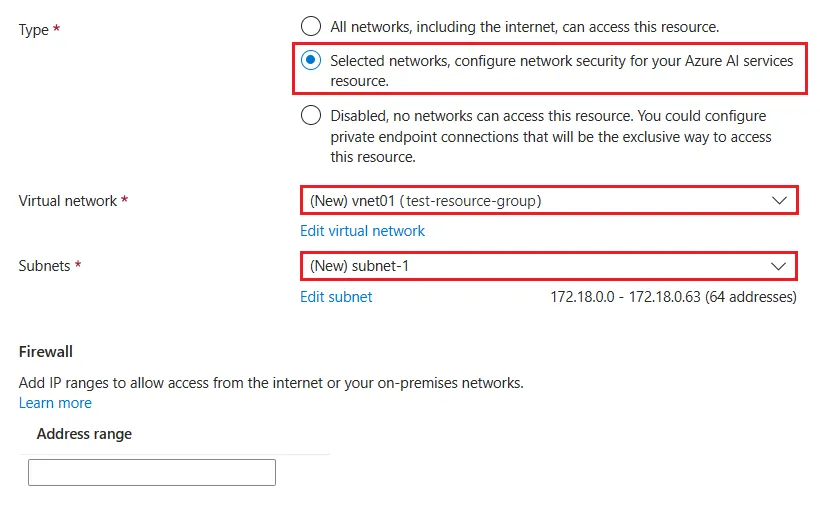Viewport: 820px width, 505px height.
Task: Click the Type field label
Action: [x=34, y=30]
